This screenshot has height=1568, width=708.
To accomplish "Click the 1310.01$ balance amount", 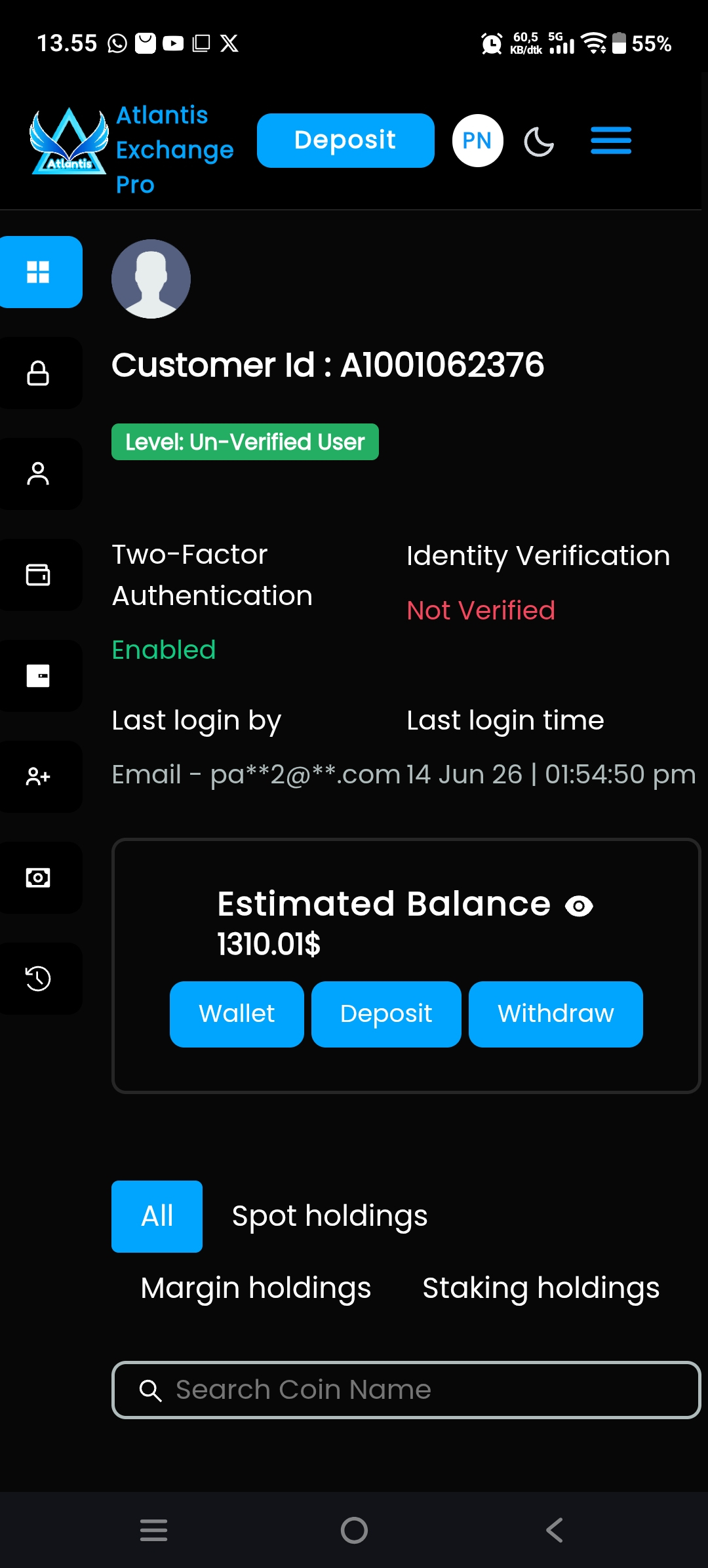I will (269, 945).
